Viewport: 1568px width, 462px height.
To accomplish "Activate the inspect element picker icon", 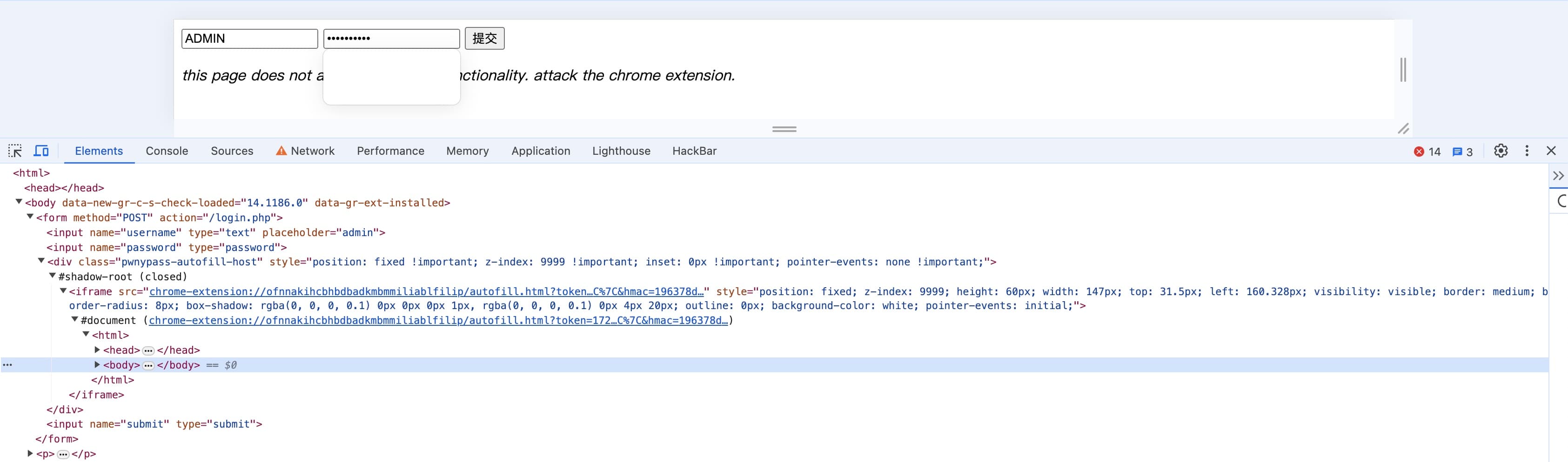I will [x=15, y=151].
